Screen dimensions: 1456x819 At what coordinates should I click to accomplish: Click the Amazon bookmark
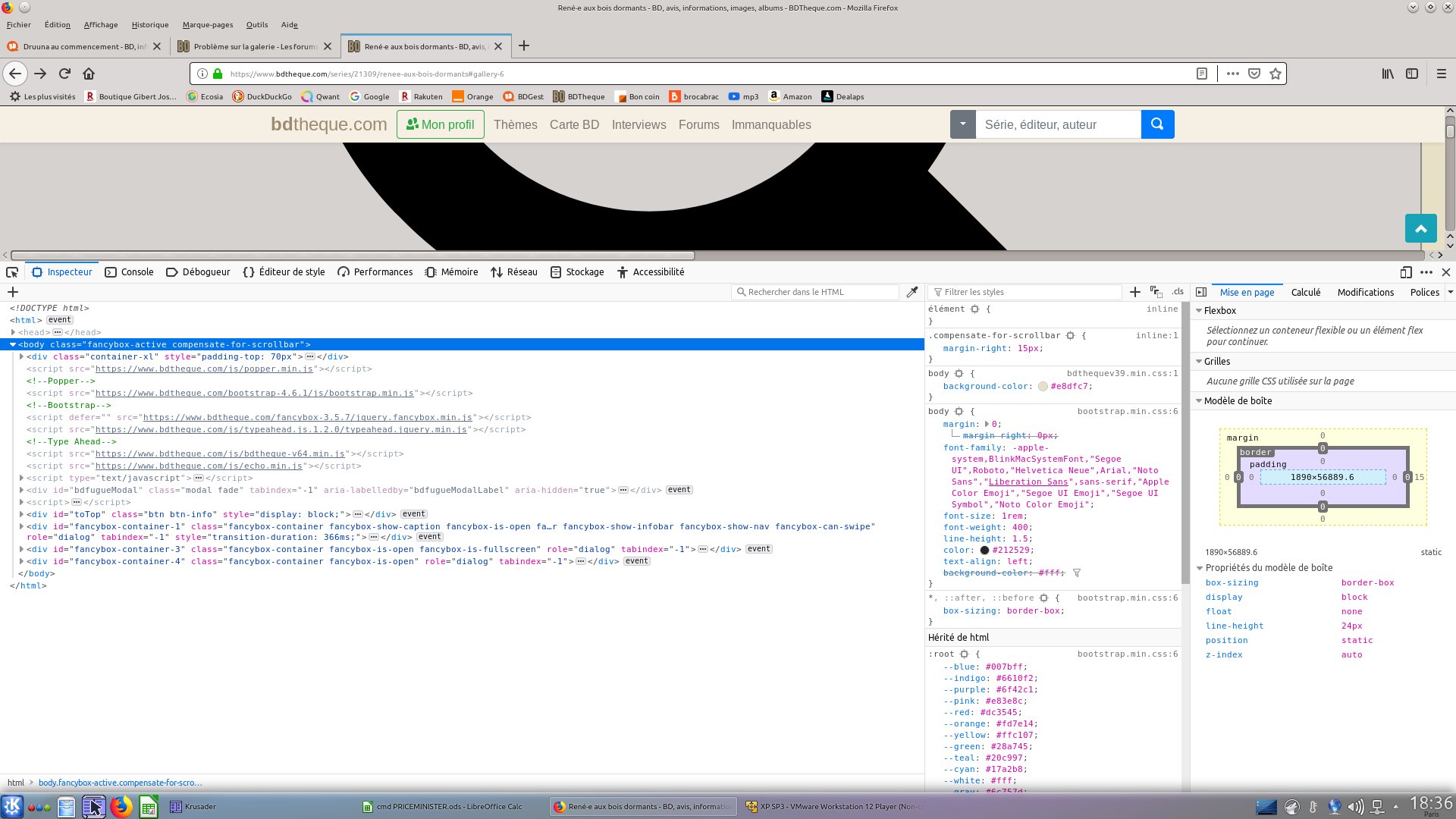(x=790, y=96)
